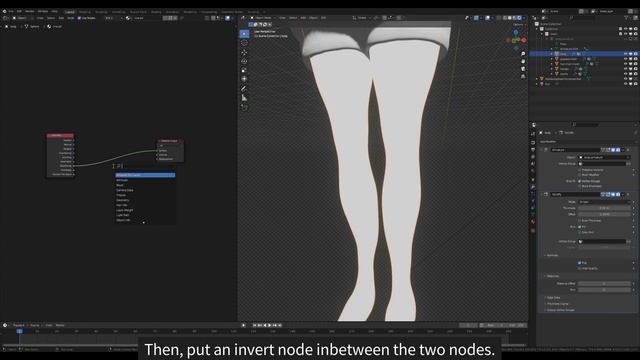Switch to the Layout workspace tab

pyautogui.click(x=70, y=12)
